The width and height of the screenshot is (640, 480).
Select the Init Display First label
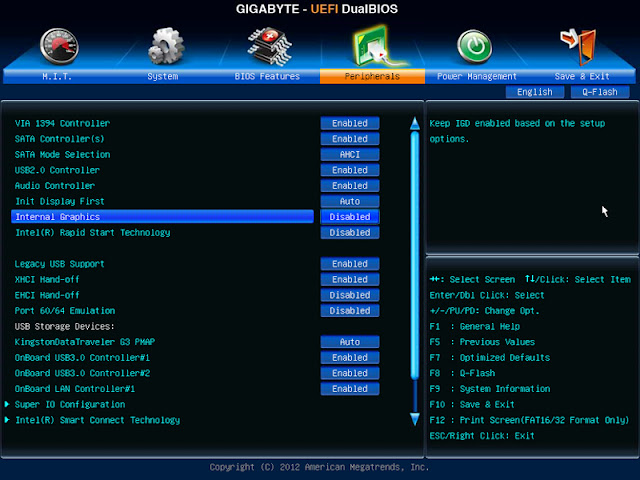tap(60, 201)
